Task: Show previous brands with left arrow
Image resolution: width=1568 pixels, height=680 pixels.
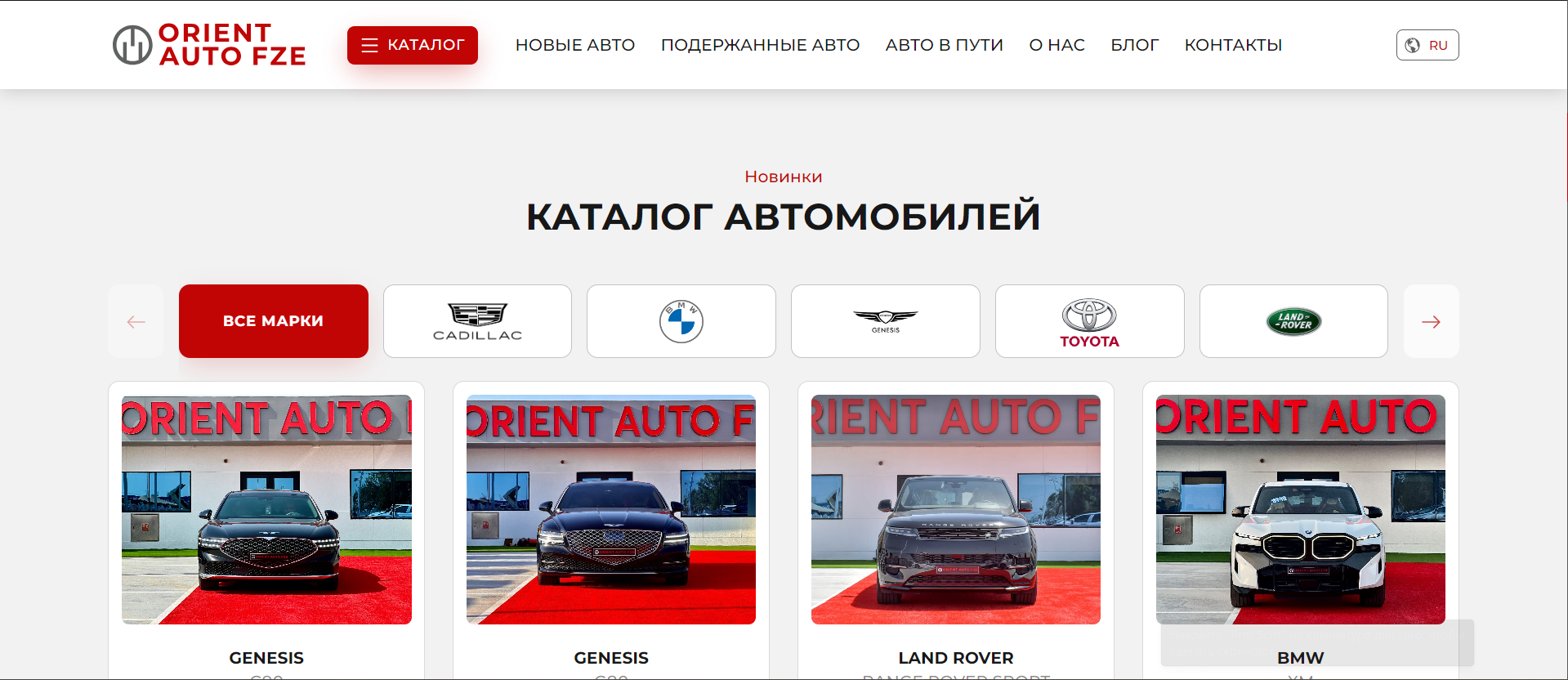Action: tap(136, 321)
